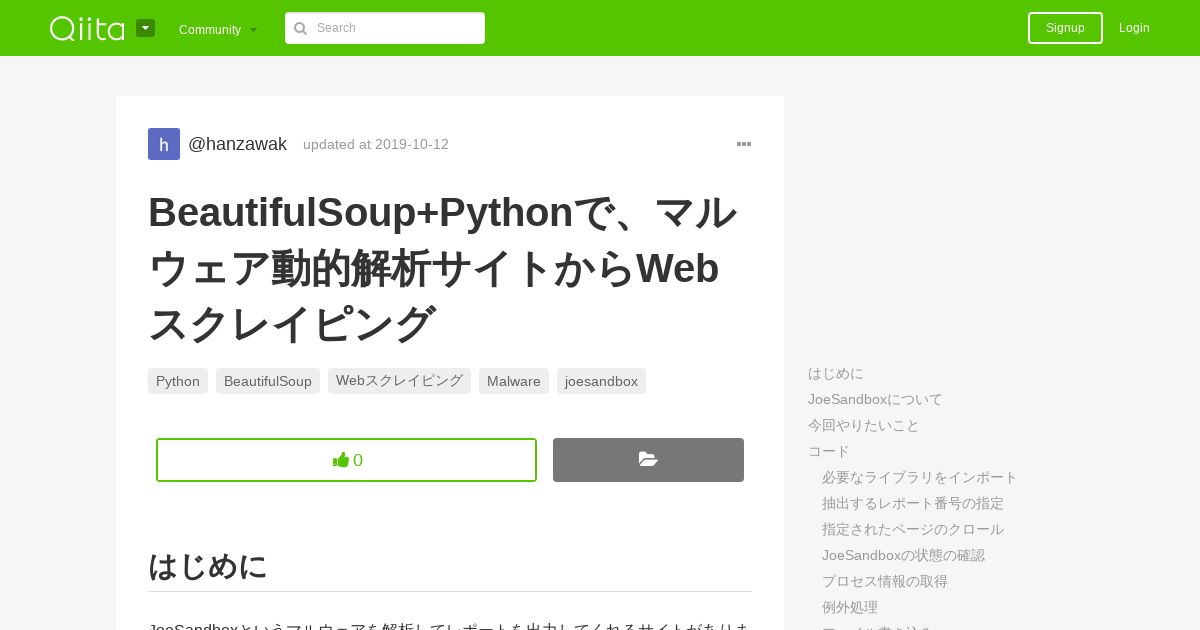Screen dimensions: 1200x630
Task: Click the はじめに heading
Action: pyautogui.click(x=208, y=566)
